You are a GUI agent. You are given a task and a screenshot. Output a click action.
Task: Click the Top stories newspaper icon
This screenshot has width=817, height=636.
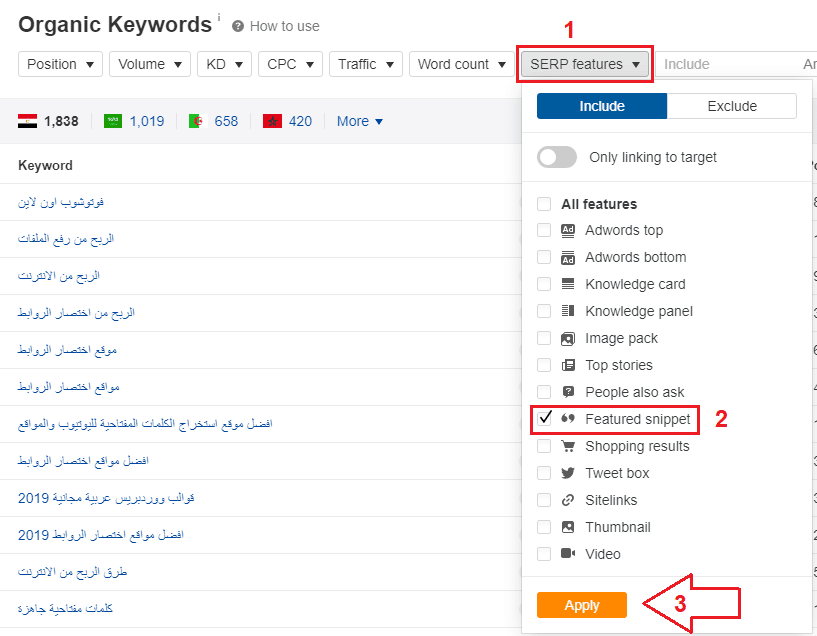(568, 365)
